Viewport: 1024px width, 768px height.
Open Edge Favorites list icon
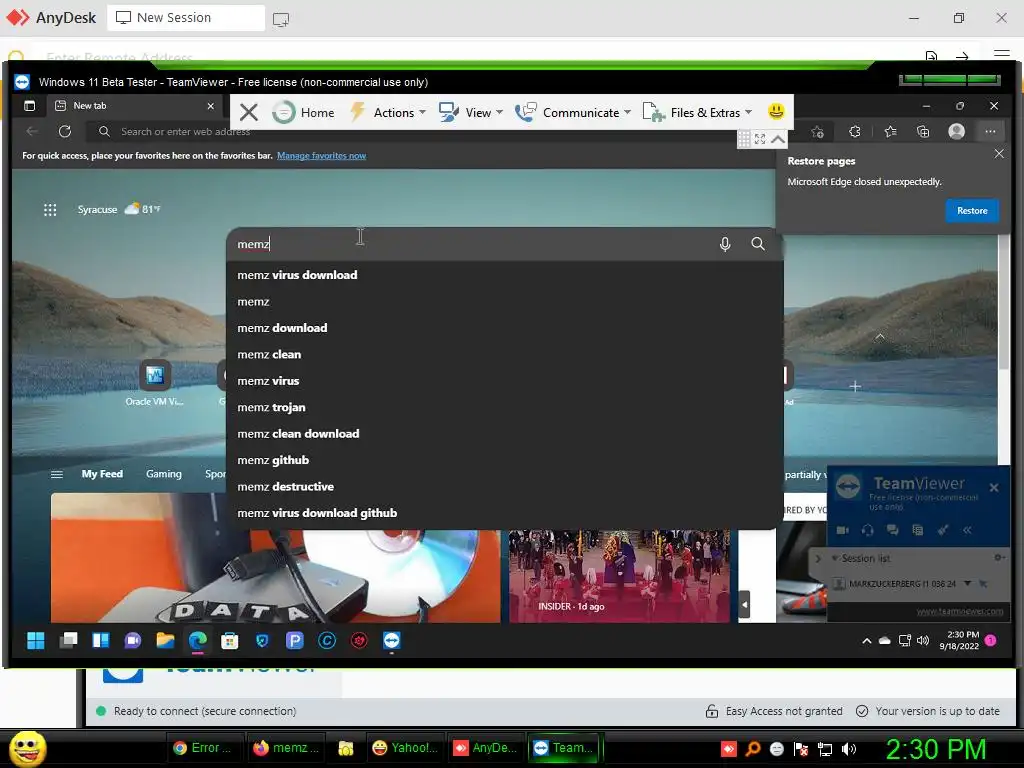coord(890,132)
